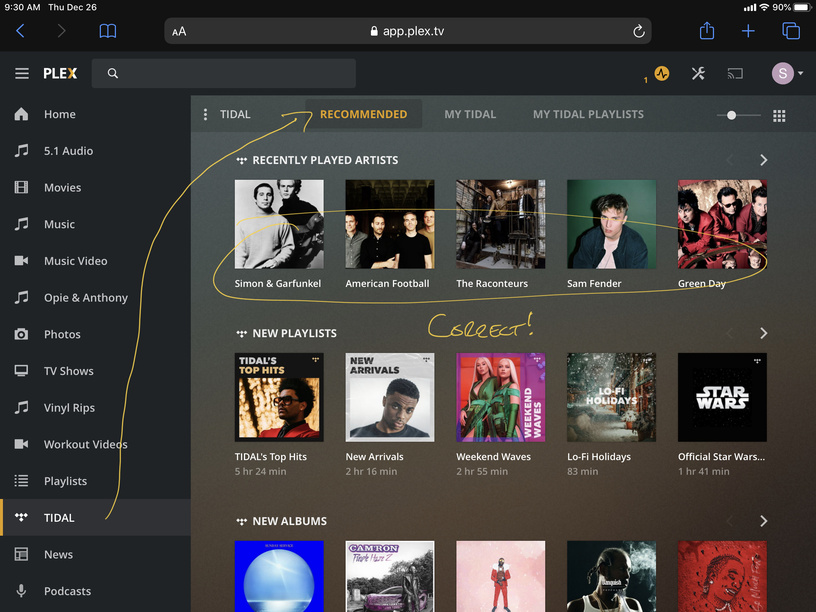Open News in the sidebar
Viewport: 816px width, 612px height.
95,554
